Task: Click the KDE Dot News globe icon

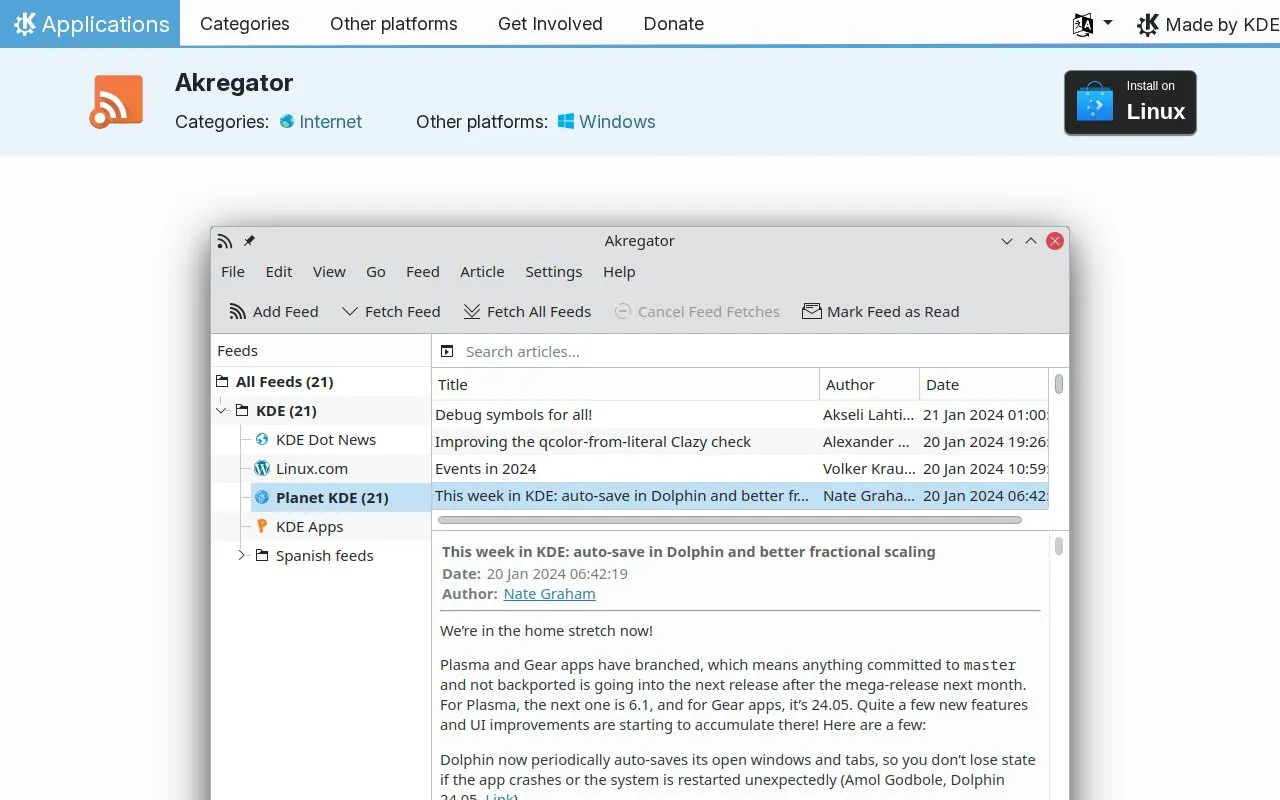Action: 262,439
